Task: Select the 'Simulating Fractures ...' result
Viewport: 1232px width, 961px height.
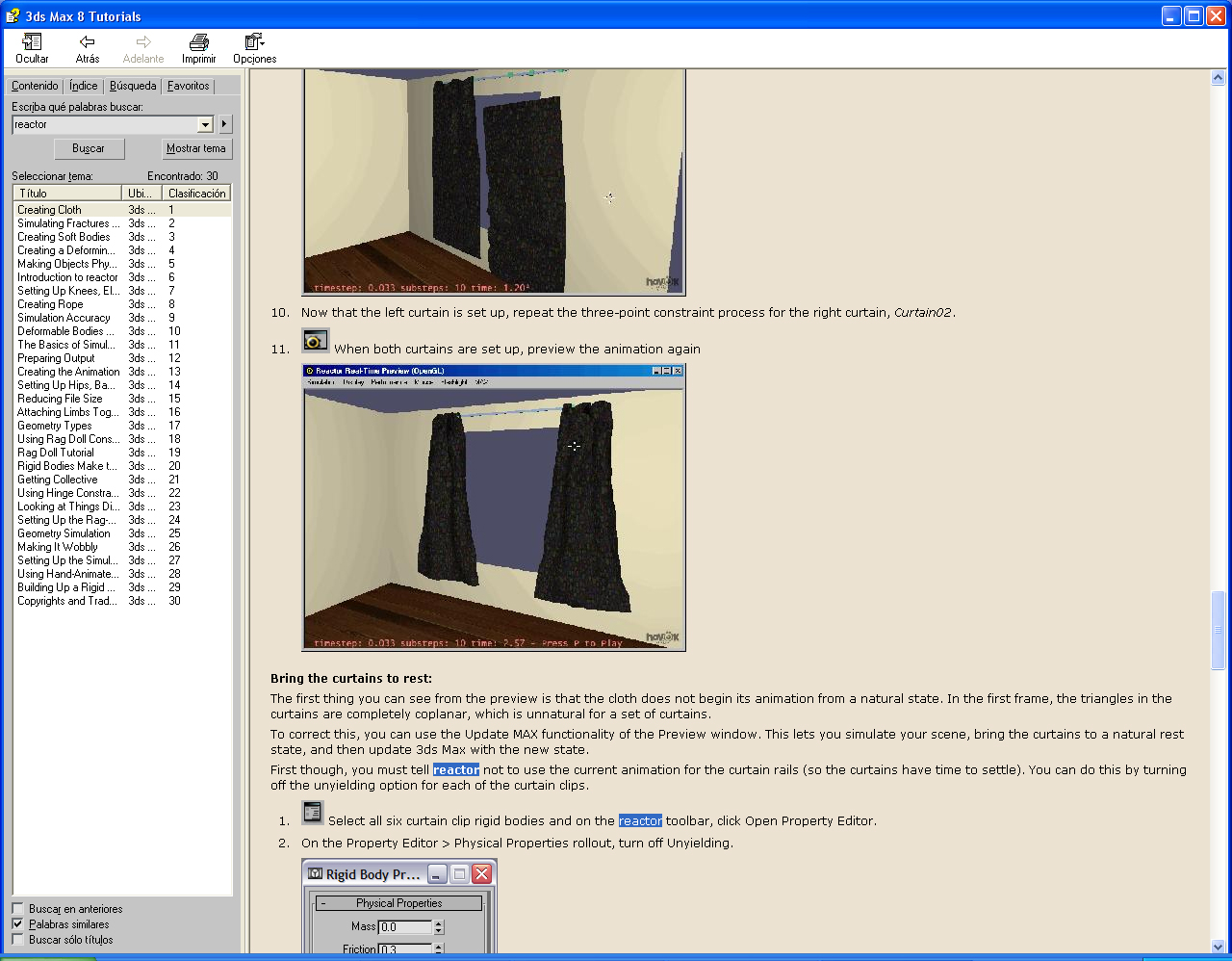Action: [68, 223]
